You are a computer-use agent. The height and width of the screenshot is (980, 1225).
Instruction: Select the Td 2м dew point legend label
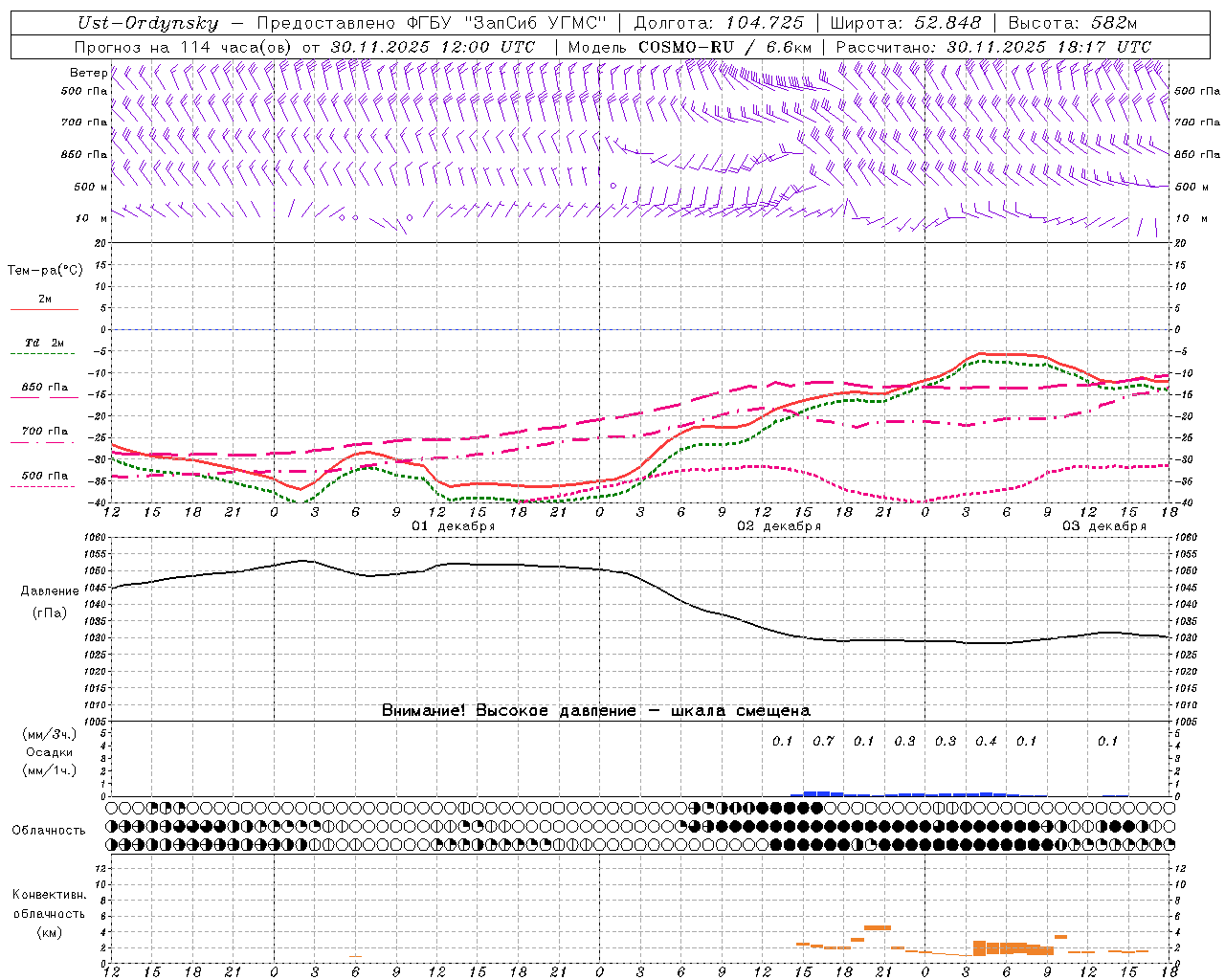44,343
